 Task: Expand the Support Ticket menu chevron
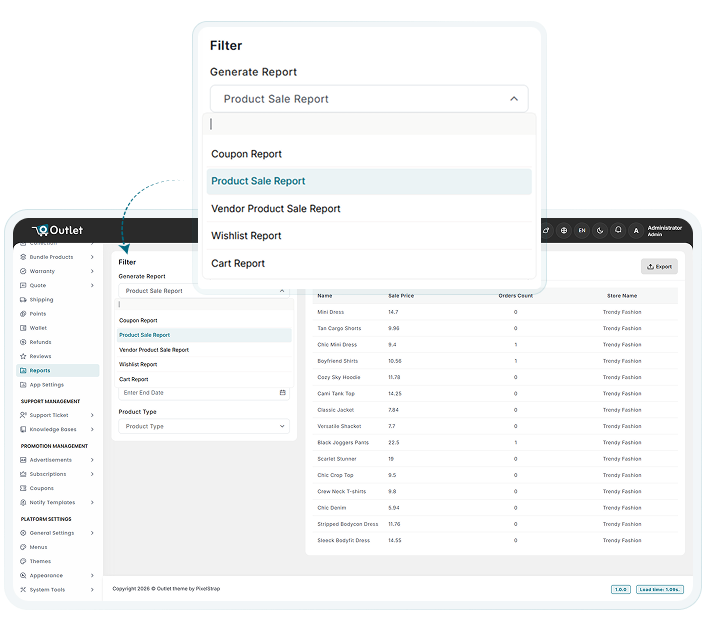[x=92, y=415]
